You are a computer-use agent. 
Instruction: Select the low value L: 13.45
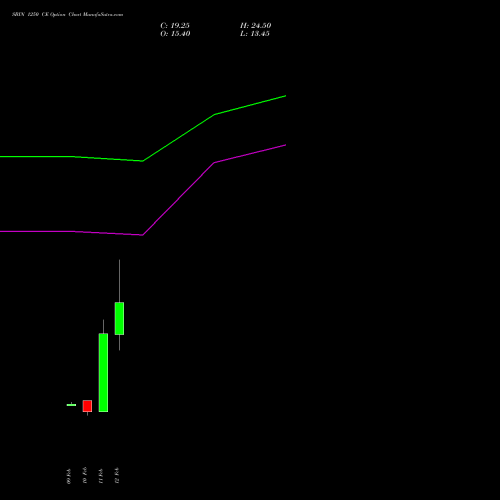255,34
